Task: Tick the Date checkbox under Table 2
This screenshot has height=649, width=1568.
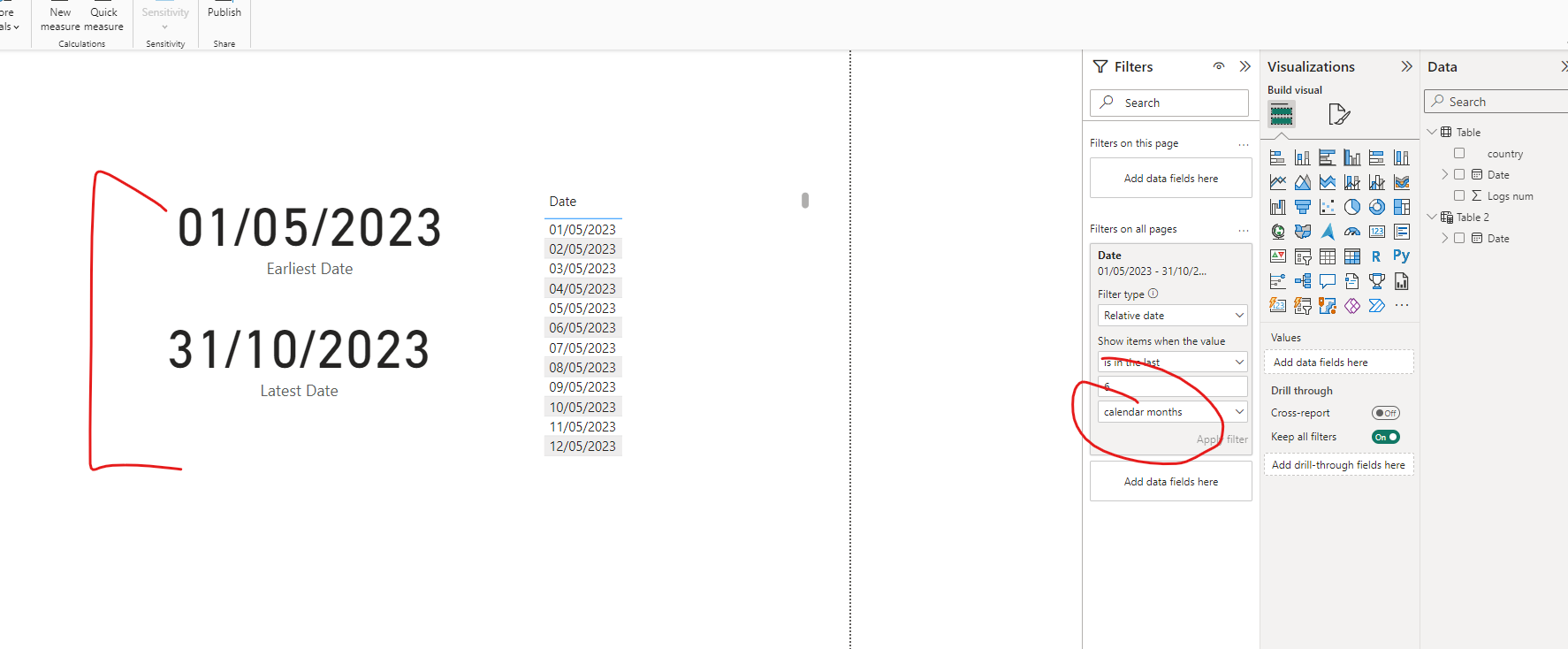Action: 1459,238
